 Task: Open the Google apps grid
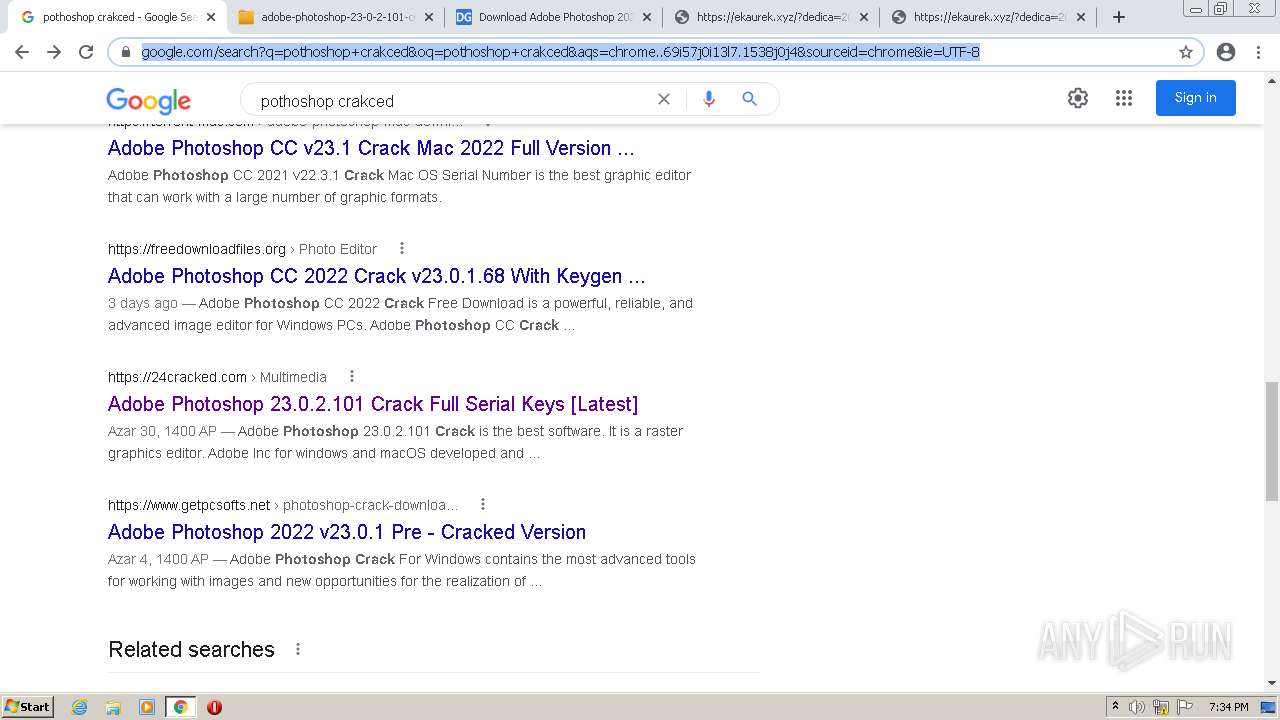click(x=1123, y=98)
